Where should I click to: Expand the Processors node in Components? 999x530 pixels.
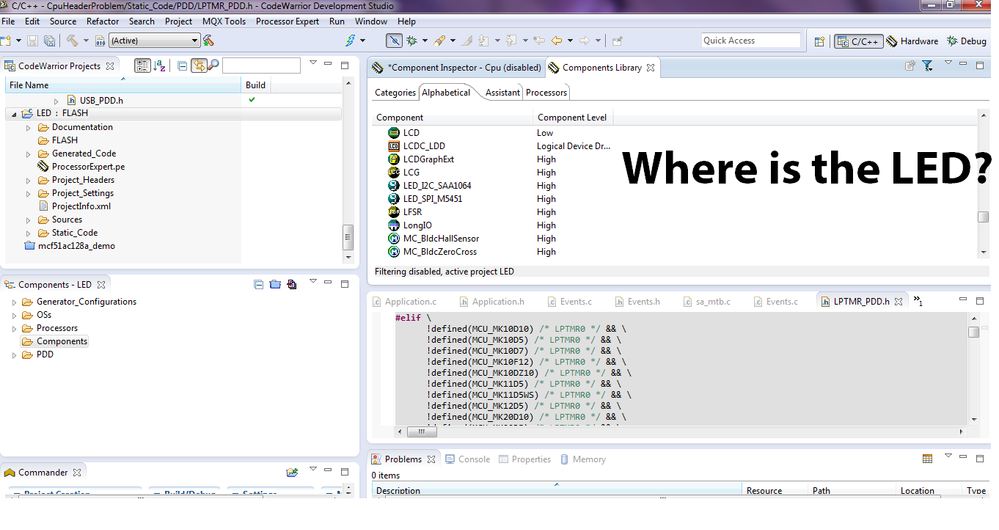[x=14, y=328]
